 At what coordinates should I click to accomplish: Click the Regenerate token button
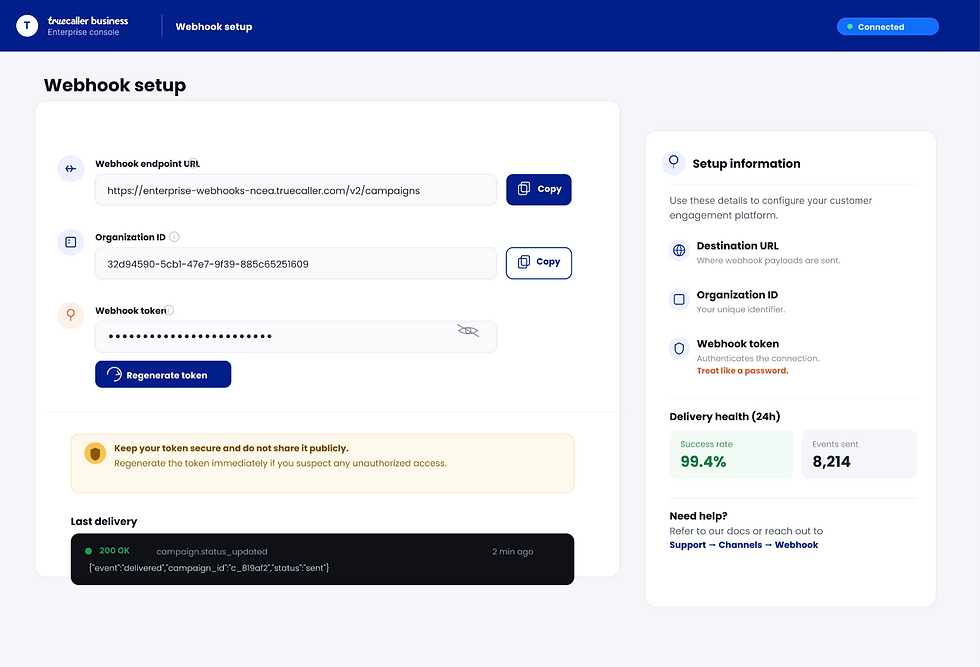(163, 374)
